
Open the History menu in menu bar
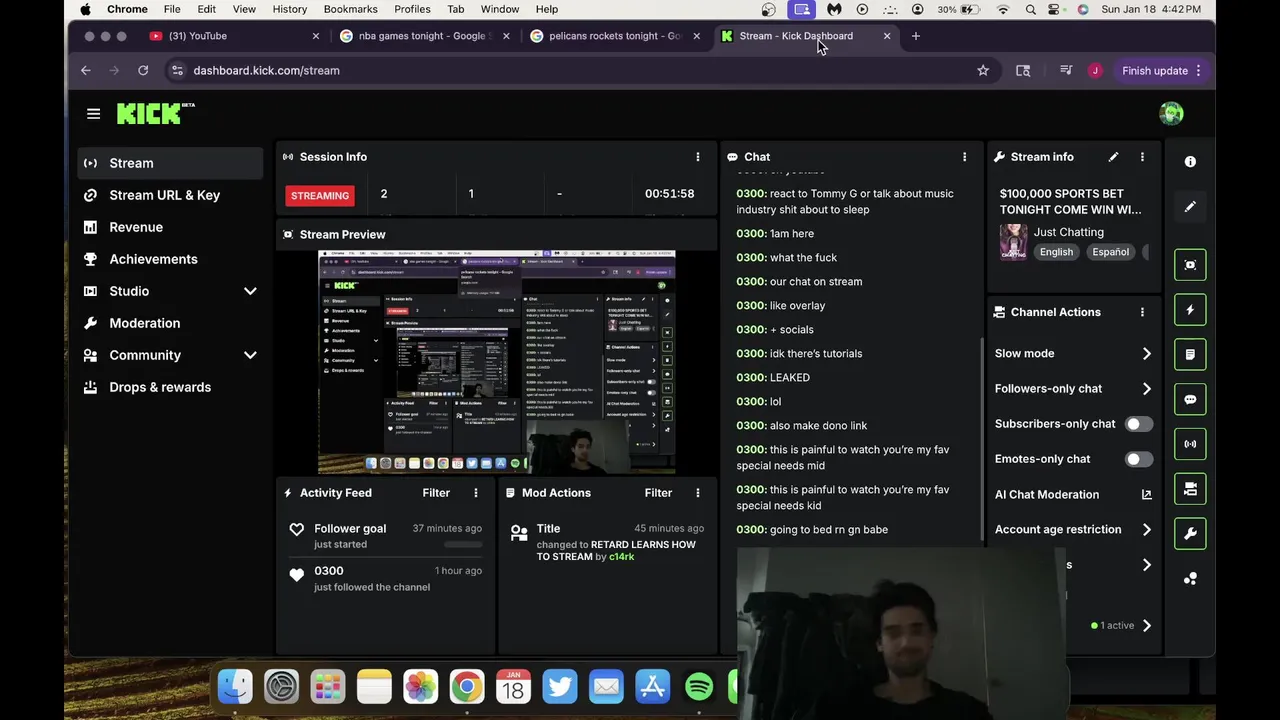(290, 9)
